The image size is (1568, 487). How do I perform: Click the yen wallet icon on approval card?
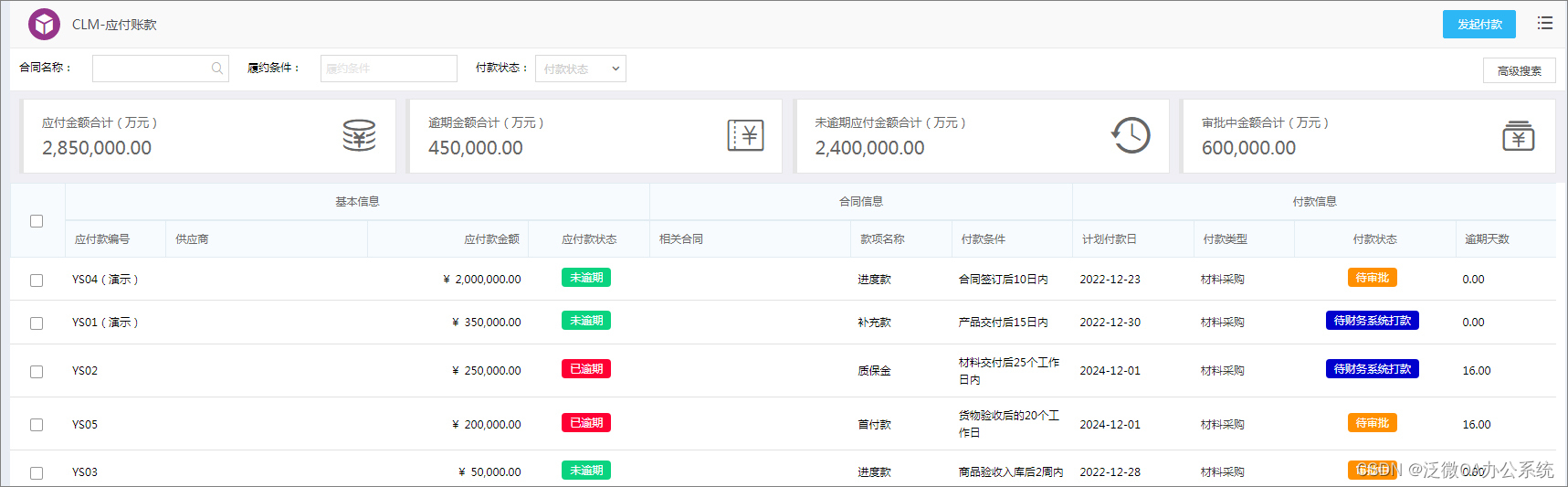click(1518, 136)
